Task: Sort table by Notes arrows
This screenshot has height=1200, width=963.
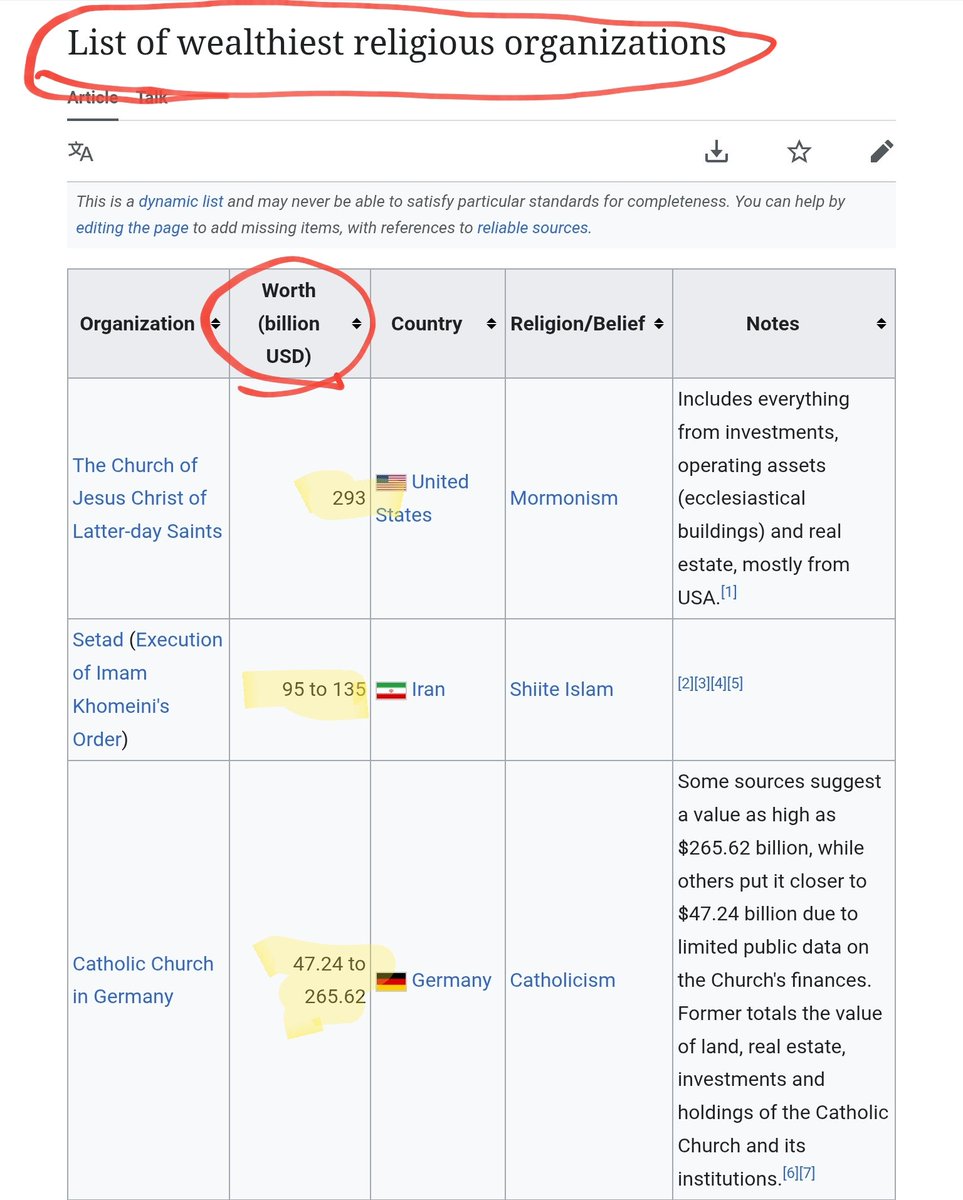Action: [x=881, y=324]
